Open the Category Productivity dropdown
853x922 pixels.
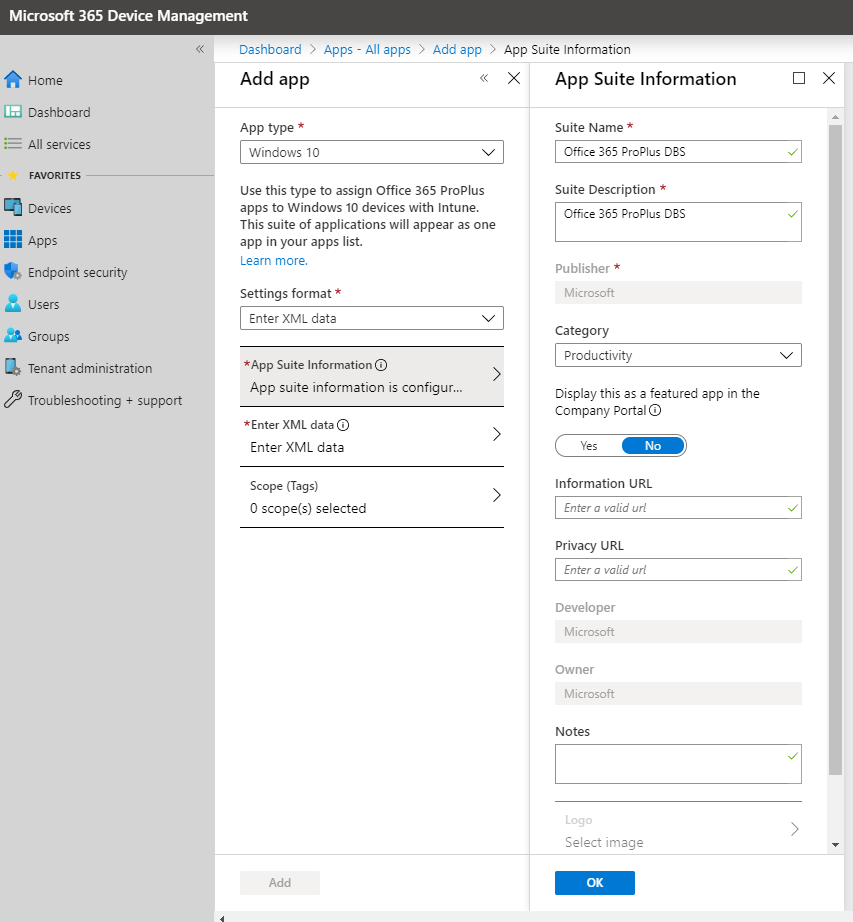tap(678, 356)
